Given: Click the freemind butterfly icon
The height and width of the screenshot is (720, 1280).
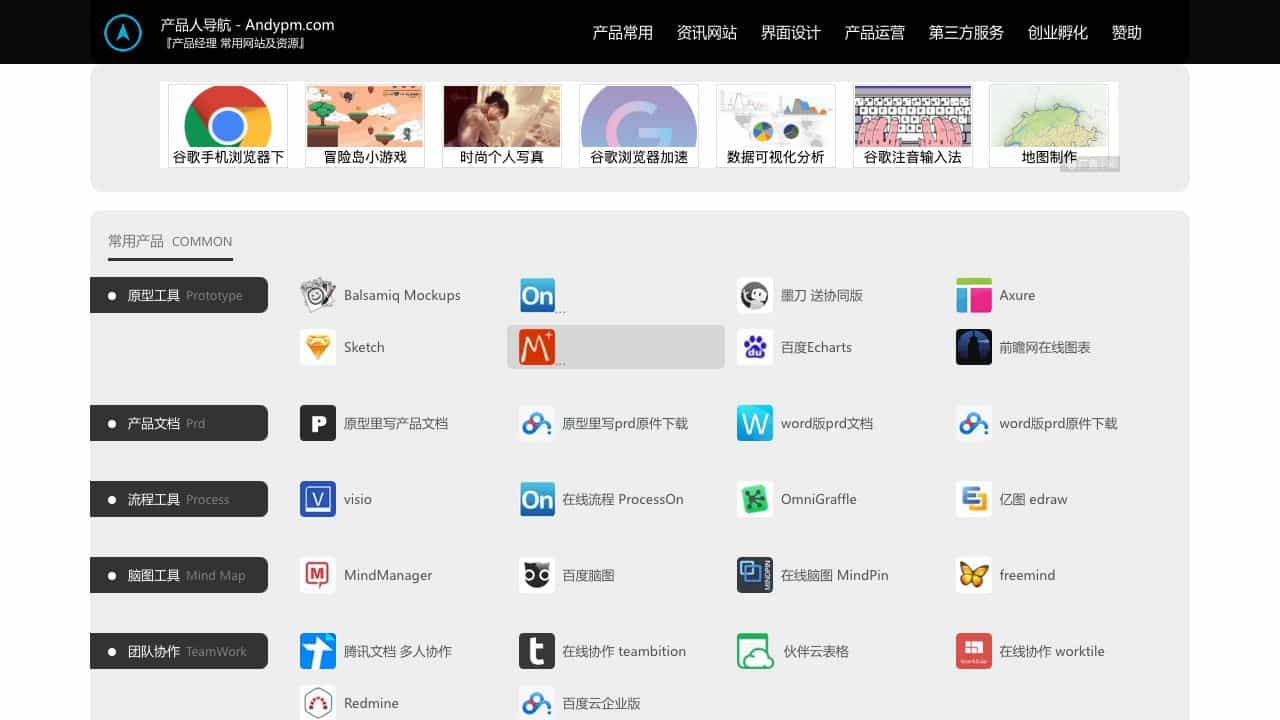Looking at the screenshot, I should 974,575.
